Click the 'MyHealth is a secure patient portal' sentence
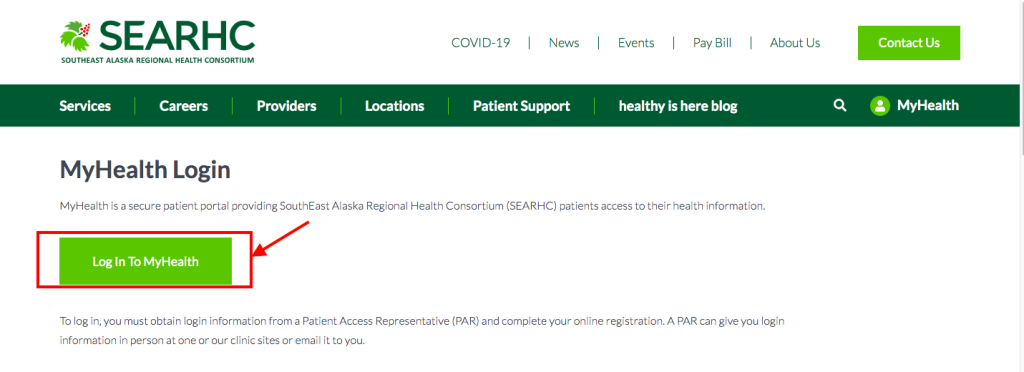1024x372 pixels. click(412, 206)
